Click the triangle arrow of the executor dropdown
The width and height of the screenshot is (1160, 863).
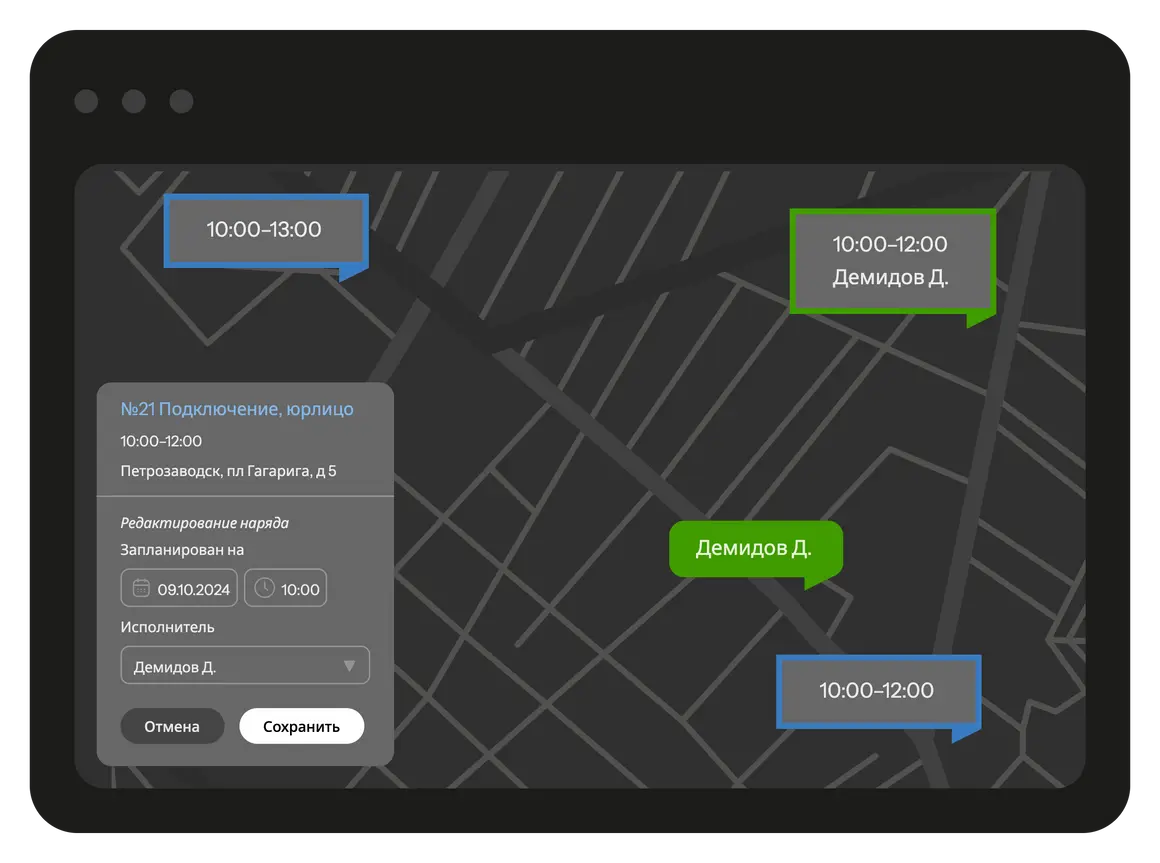(x=349, y=666)
